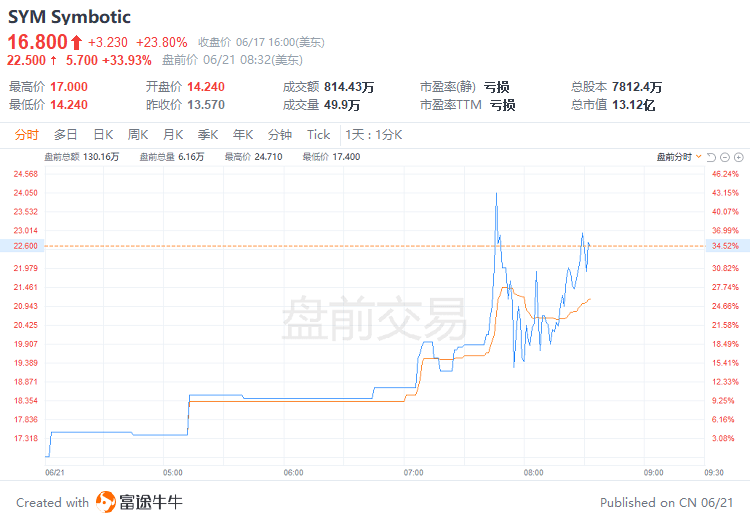The width and height of the screenshot is (750, 523).
Task: Select the 季K quarterly candlestick tab
Action: pyautogui.click(x=208, y=135)
